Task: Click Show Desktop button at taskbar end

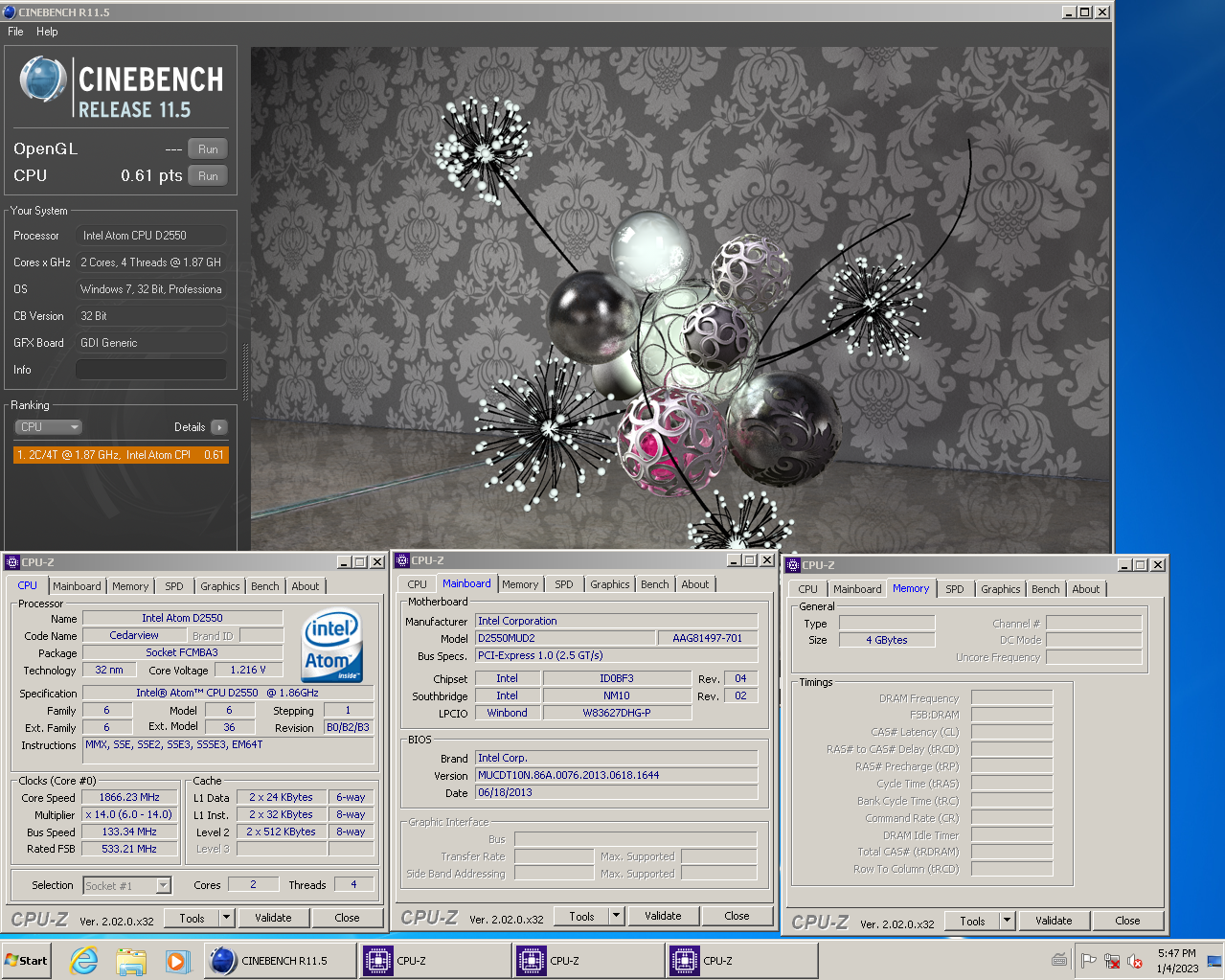Action: pyautogui.click(x=1214, y=961)
